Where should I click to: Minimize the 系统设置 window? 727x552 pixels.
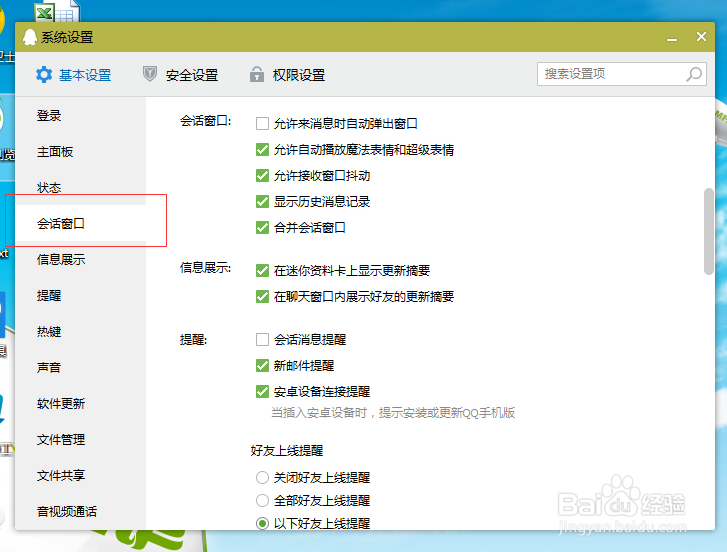(672, 39)
